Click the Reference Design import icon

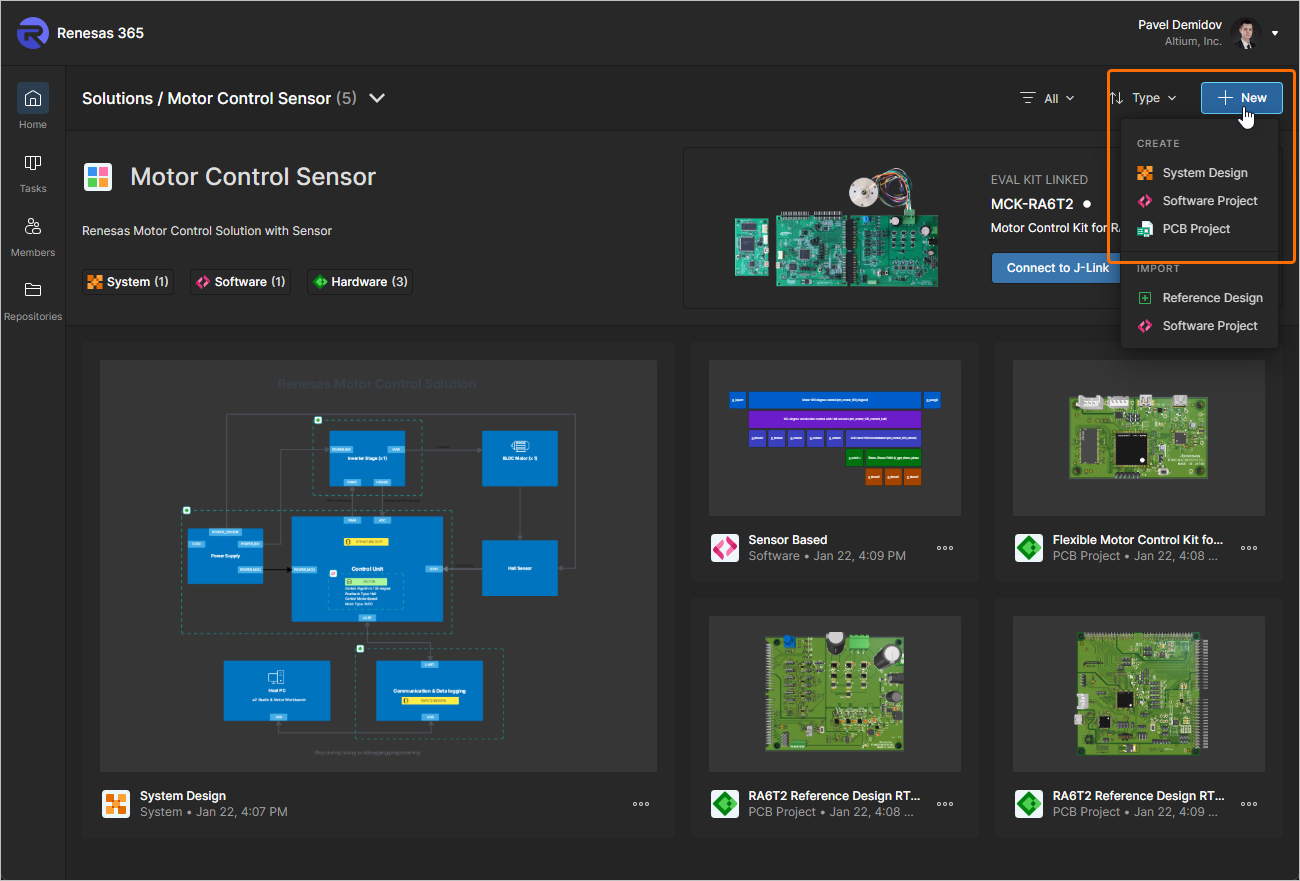tap(1145, 298)
